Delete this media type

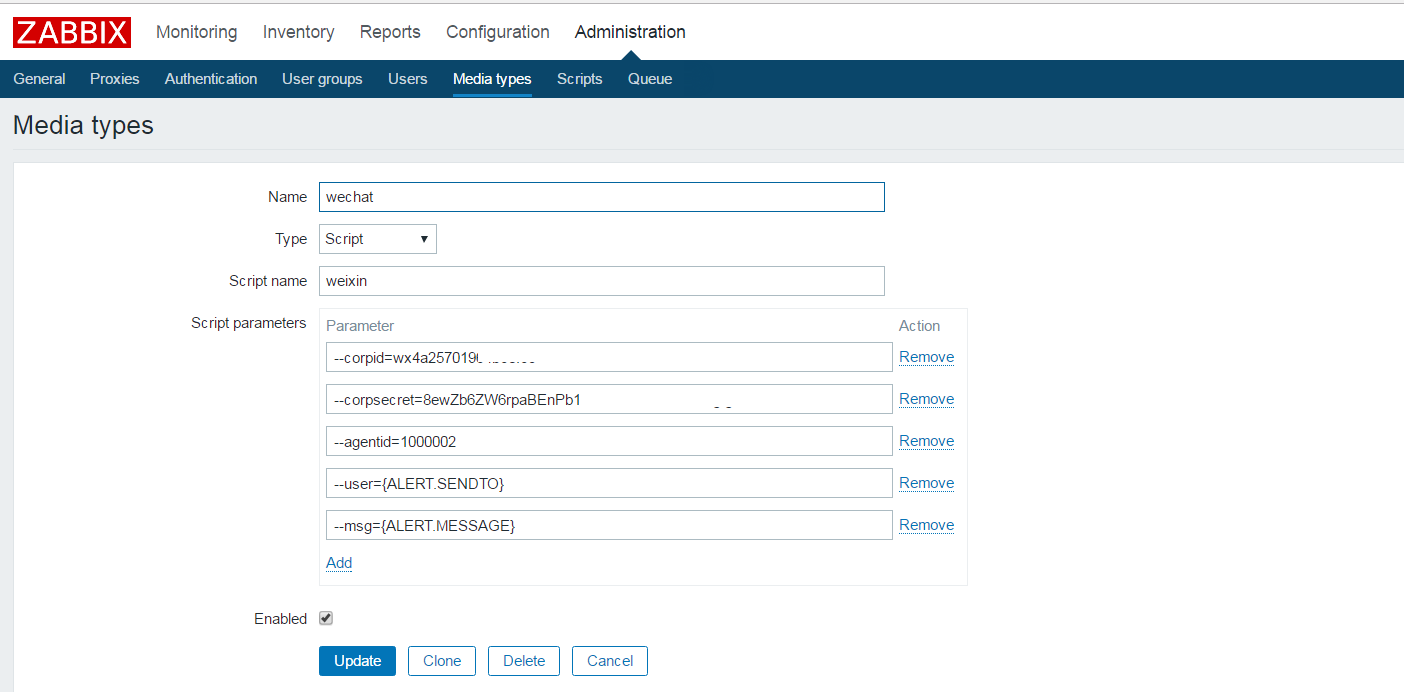click(x=524, y=661)
